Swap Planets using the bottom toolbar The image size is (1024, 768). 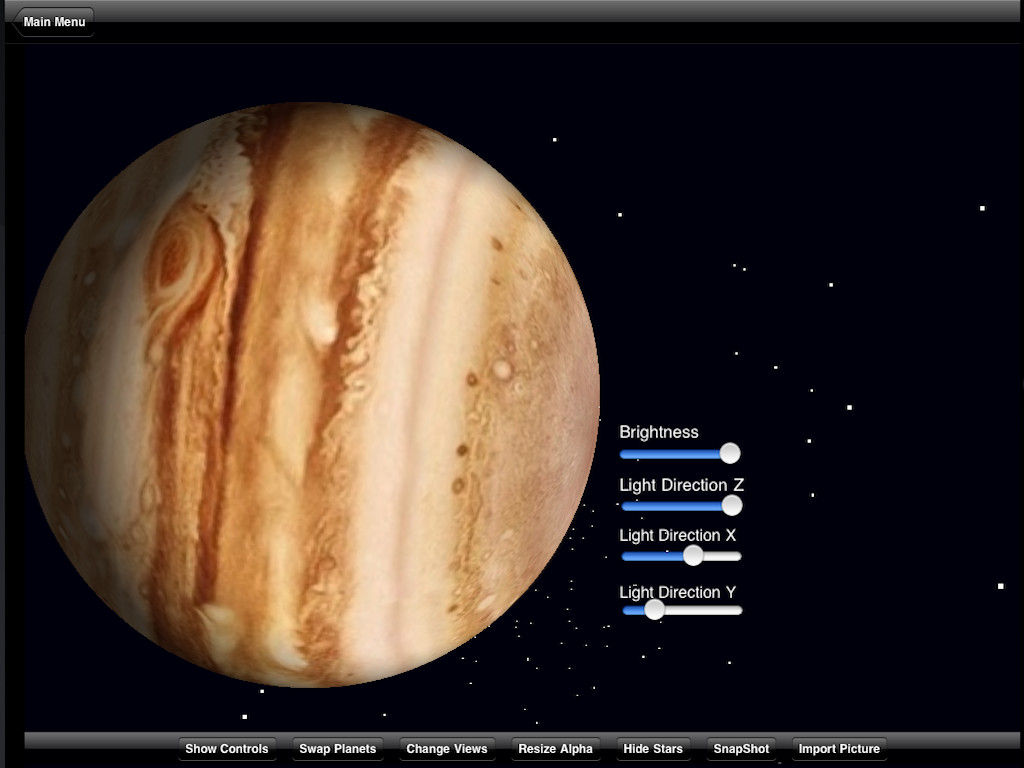click(x=338, y=748)
